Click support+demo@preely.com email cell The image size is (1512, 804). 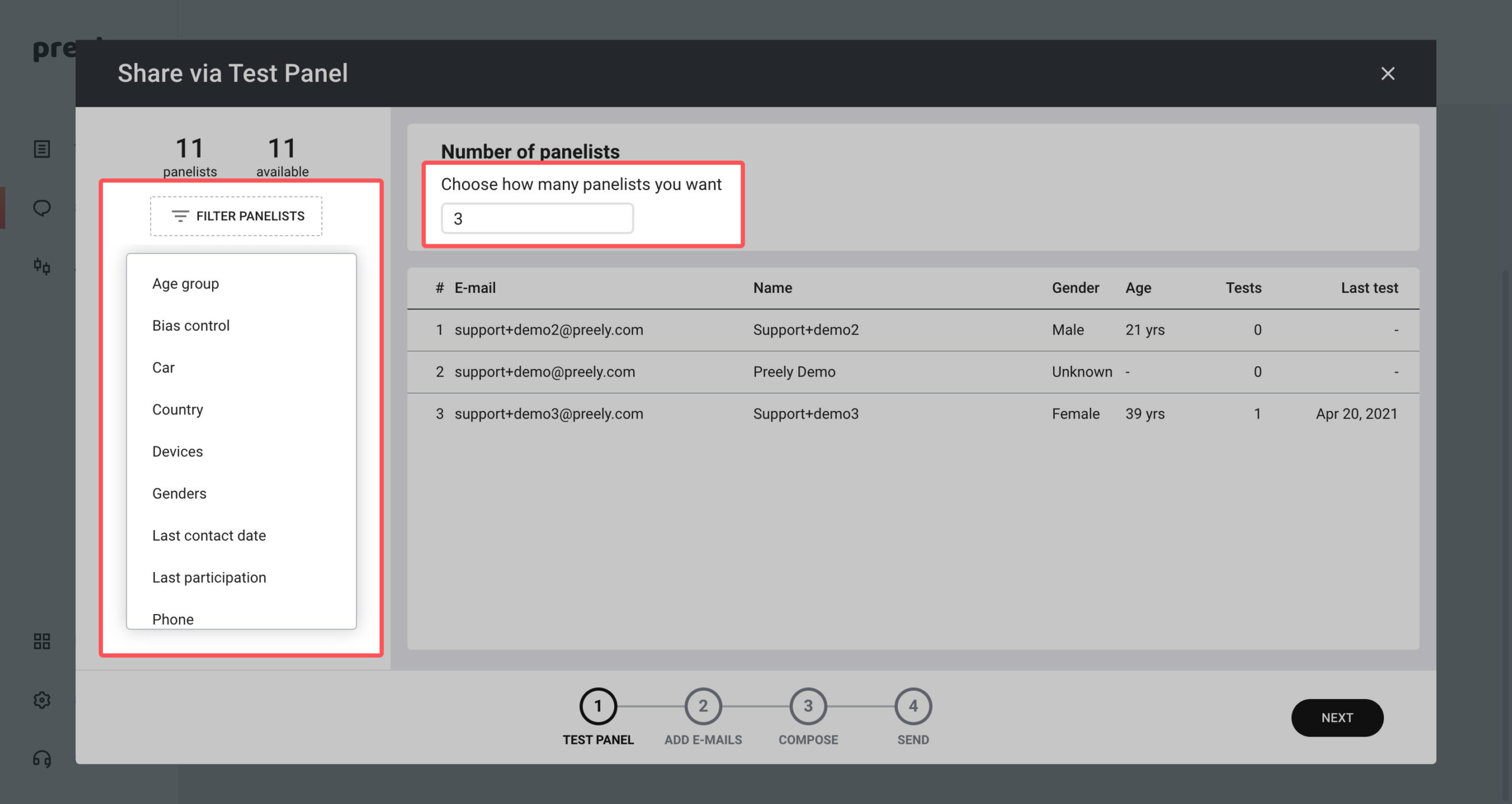545,372
